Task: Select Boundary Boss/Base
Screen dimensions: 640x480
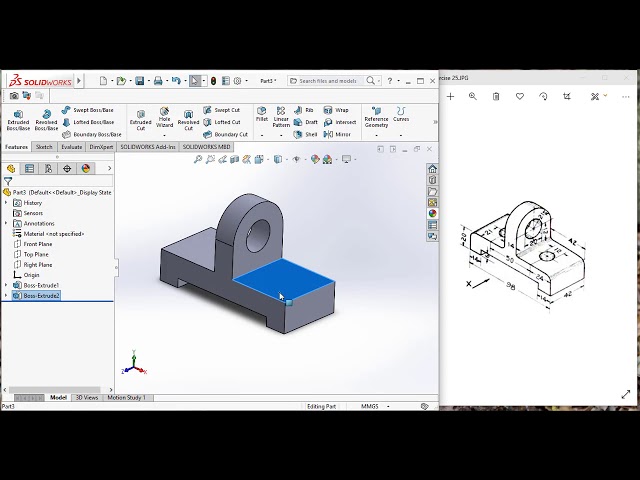Action: pos(91,134)
